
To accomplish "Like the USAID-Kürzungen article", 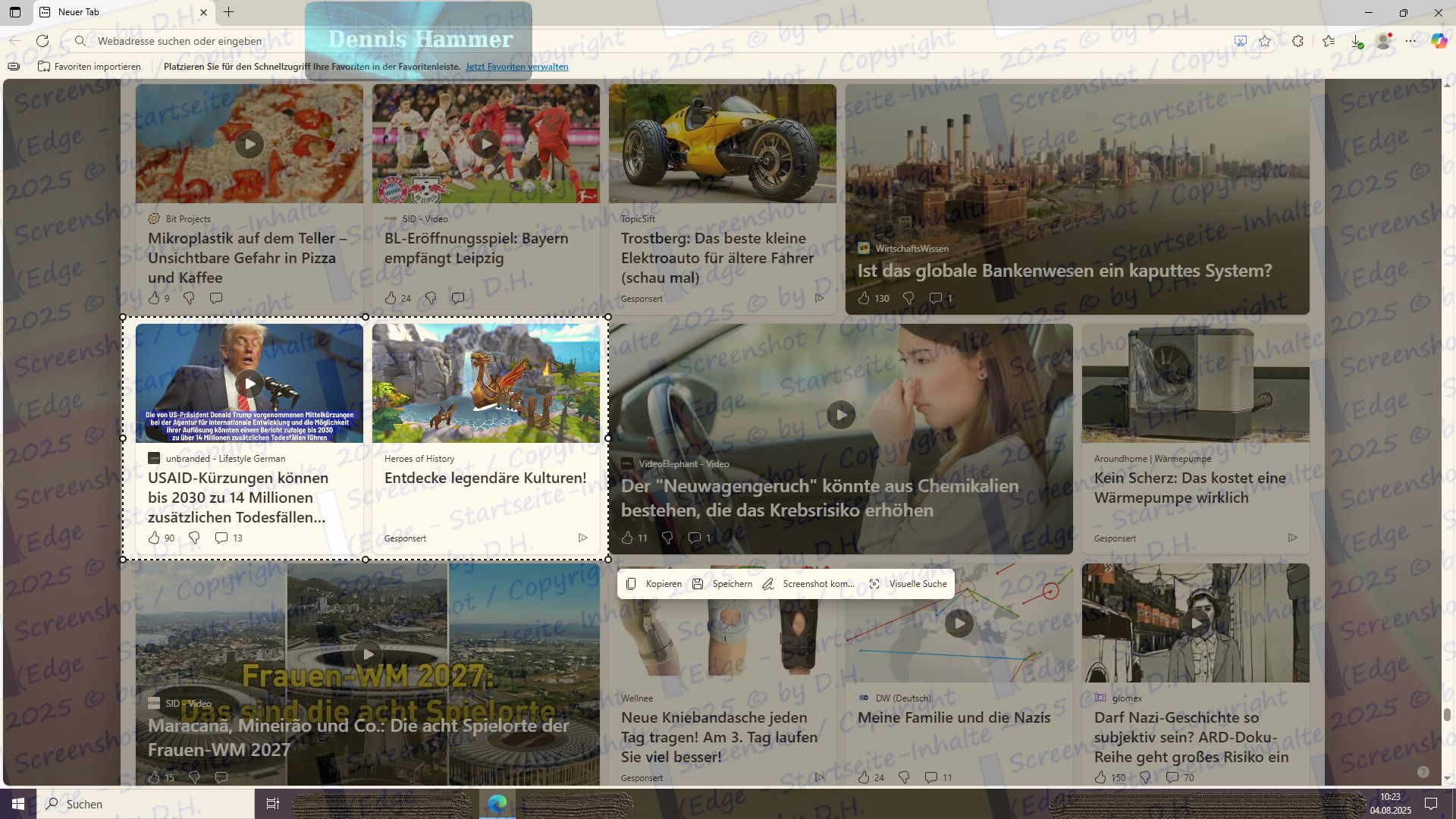I will tap(154, 538).
